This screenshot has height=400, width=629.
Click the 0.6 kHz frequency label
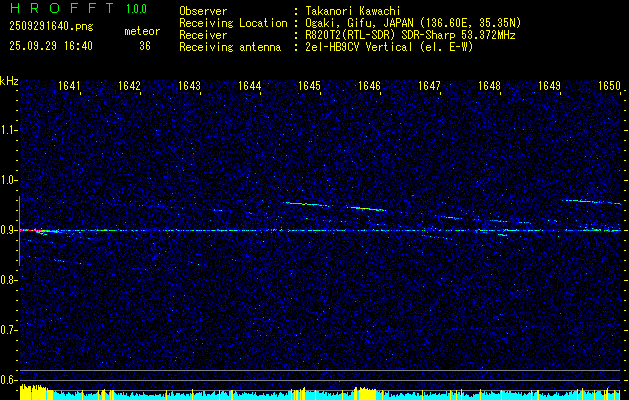8,380
